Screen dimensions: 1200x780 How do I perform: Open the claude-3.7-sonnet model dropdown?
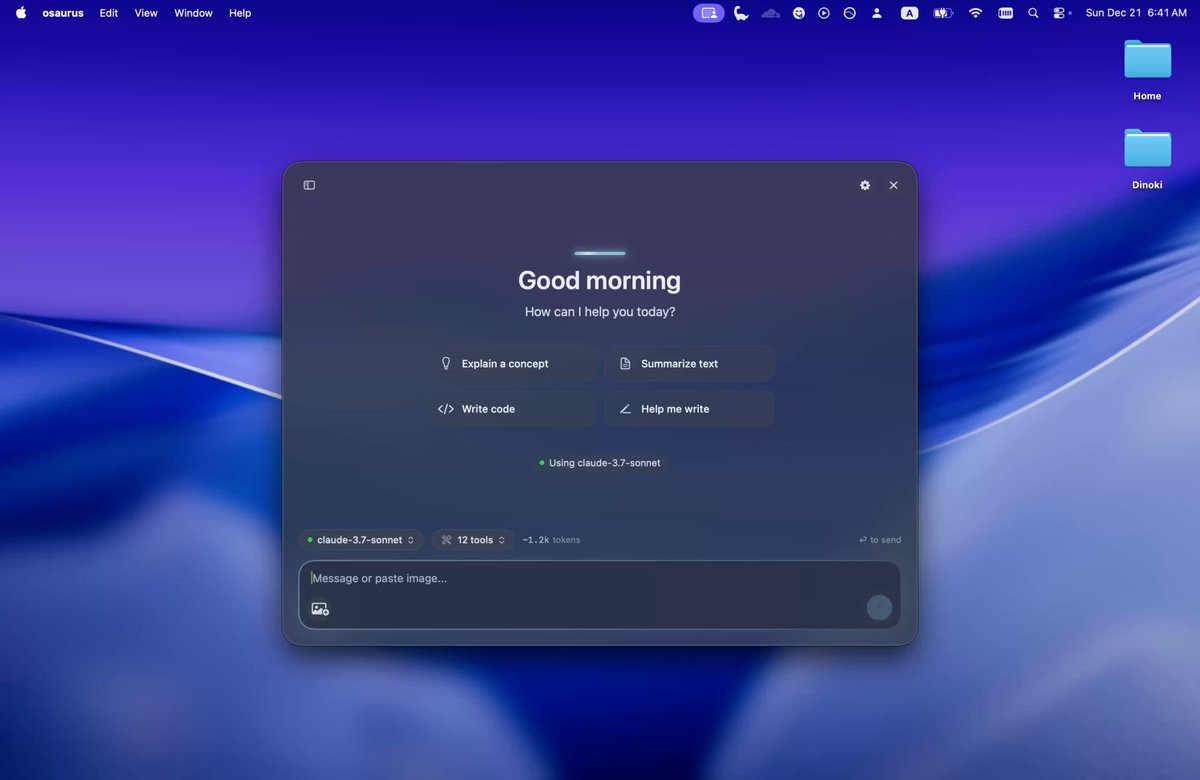pos(361,540)
